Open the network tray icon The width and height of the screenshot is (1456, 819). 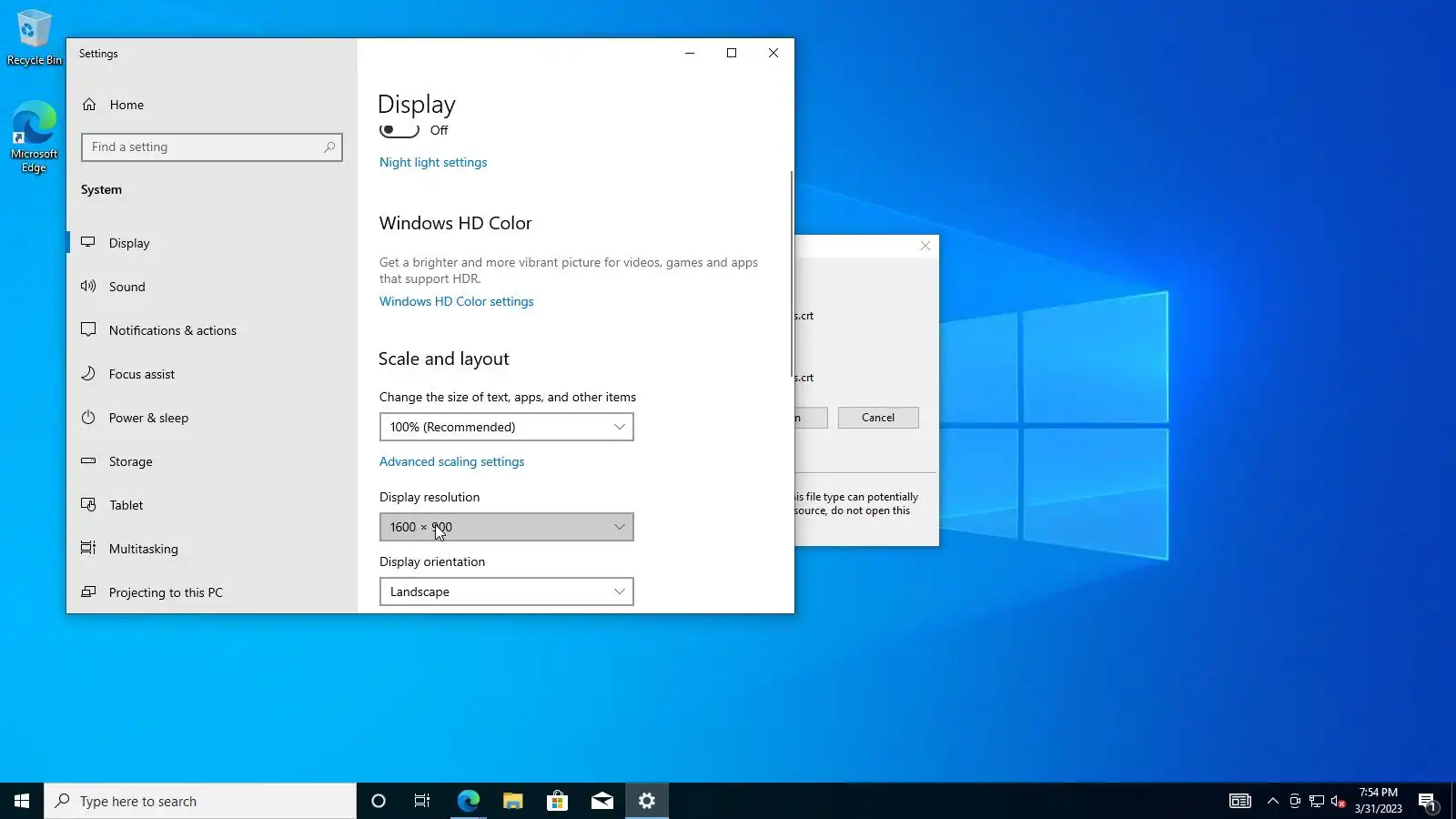(1317, 801)
